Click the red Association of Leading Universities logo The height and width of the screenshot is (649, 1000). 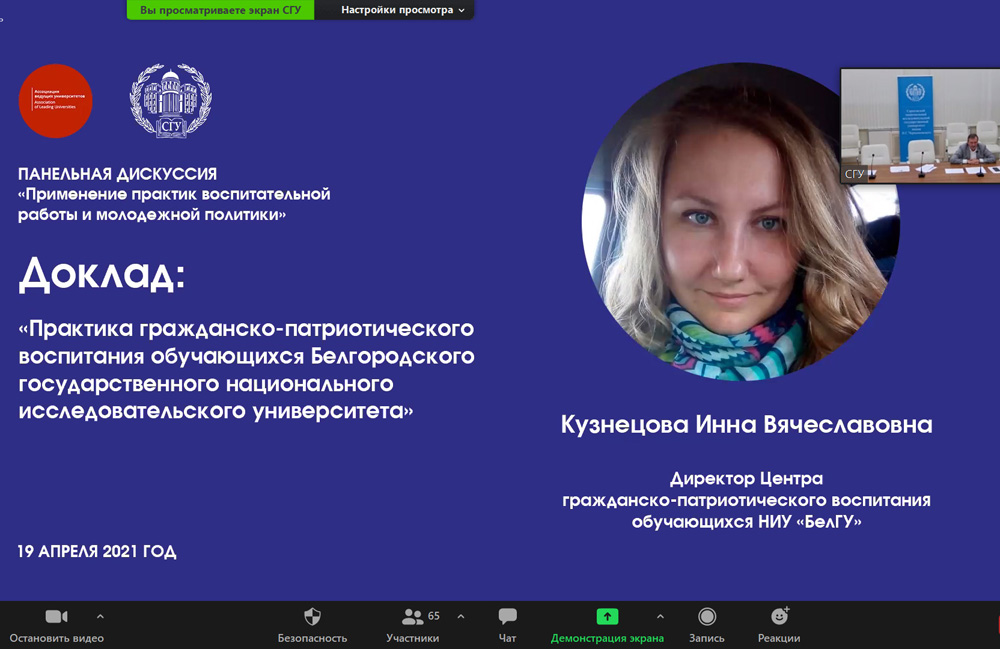click(x=56, y=101)
